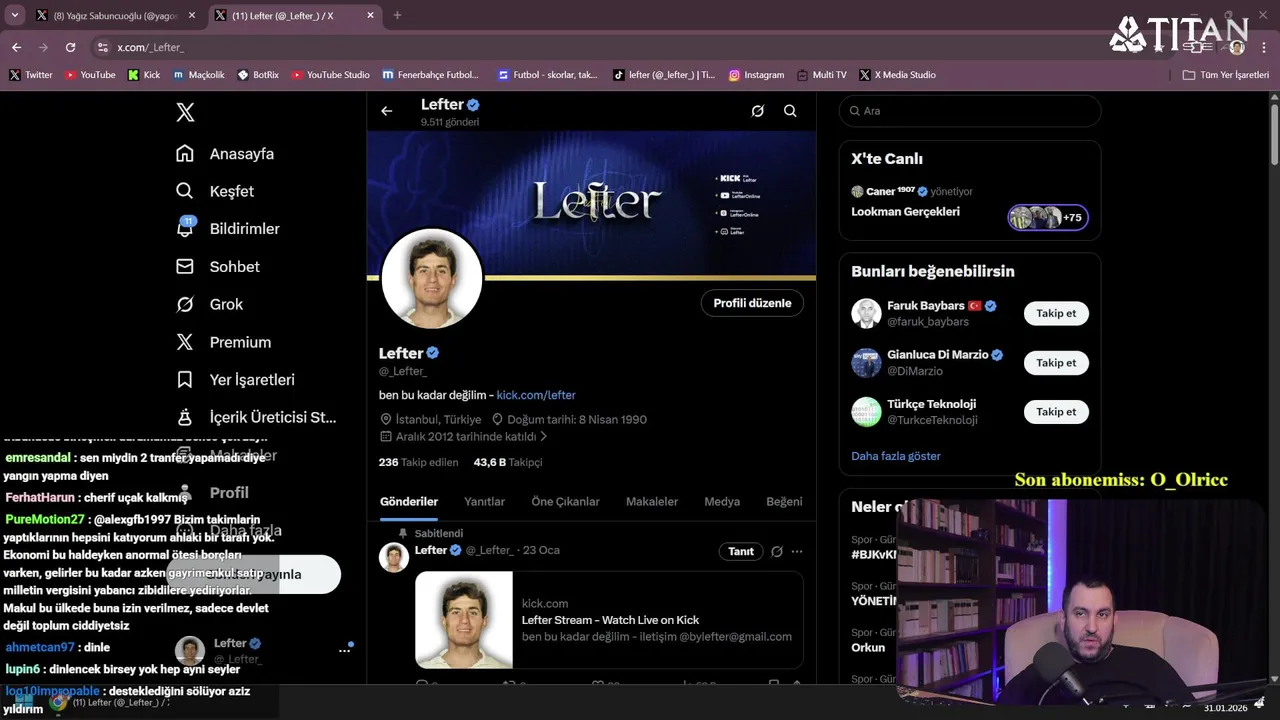Open Grok from the sidebar
The height and width of the screenshot is (720, 1280).
(x=209, y=304)
